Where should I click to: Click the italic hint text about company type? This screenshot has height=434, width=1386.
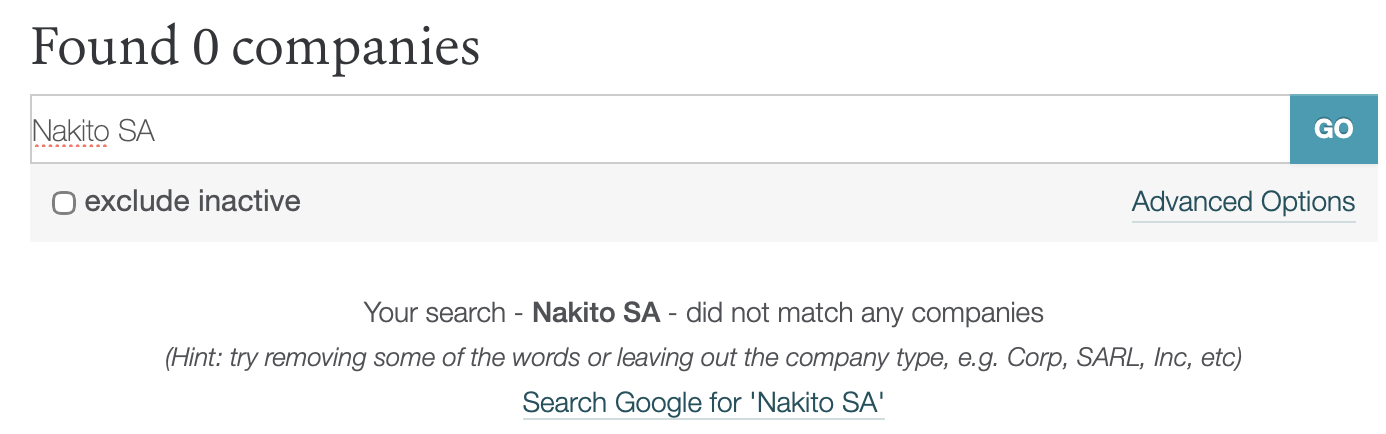pyautogui.click(x=703, y=357)
